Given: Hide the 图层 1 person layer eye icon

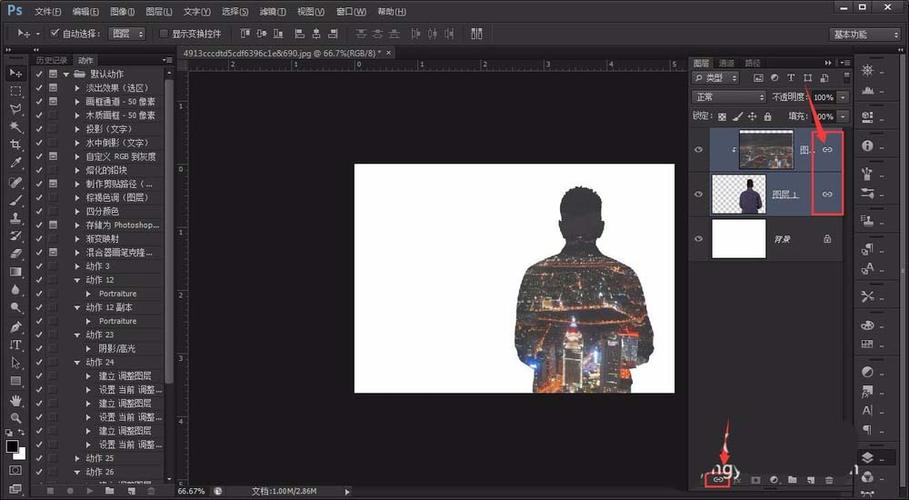Looking at the screenshot, I should [699, 194].
